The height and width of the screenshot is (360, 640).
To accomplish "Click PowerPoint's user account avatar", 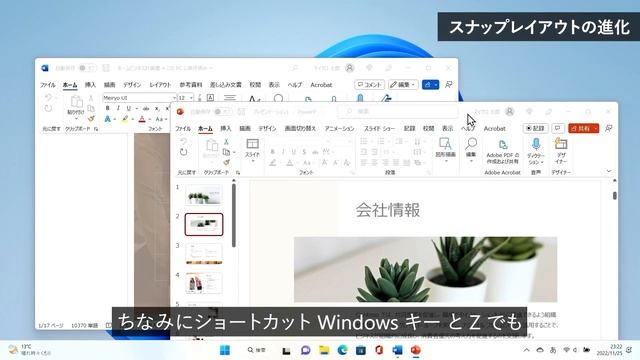I will 509,111.
